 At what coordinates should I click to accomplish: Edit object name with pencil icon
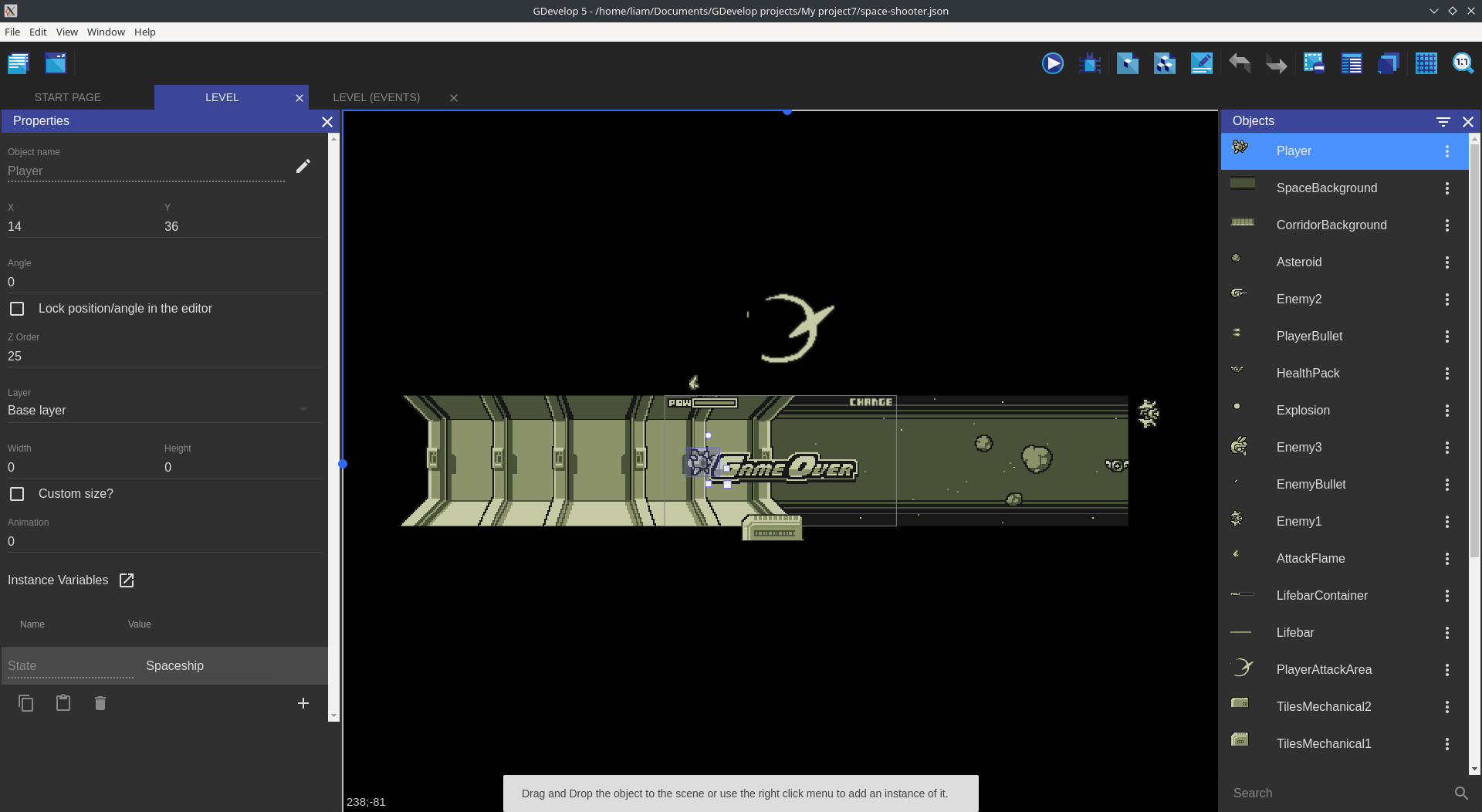(303, 166)
